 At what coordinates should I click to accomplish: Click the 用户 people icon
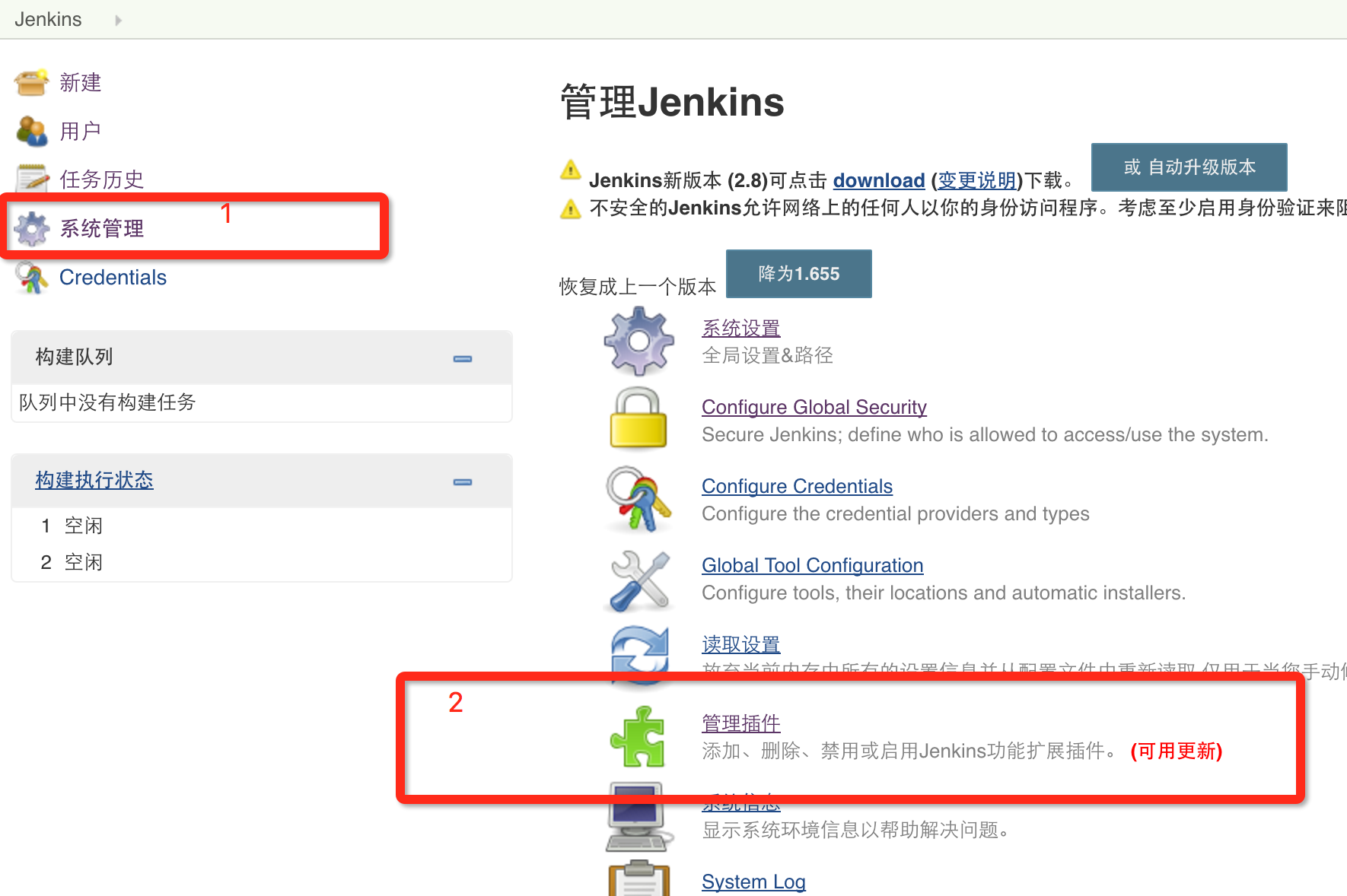coord(31,131)
